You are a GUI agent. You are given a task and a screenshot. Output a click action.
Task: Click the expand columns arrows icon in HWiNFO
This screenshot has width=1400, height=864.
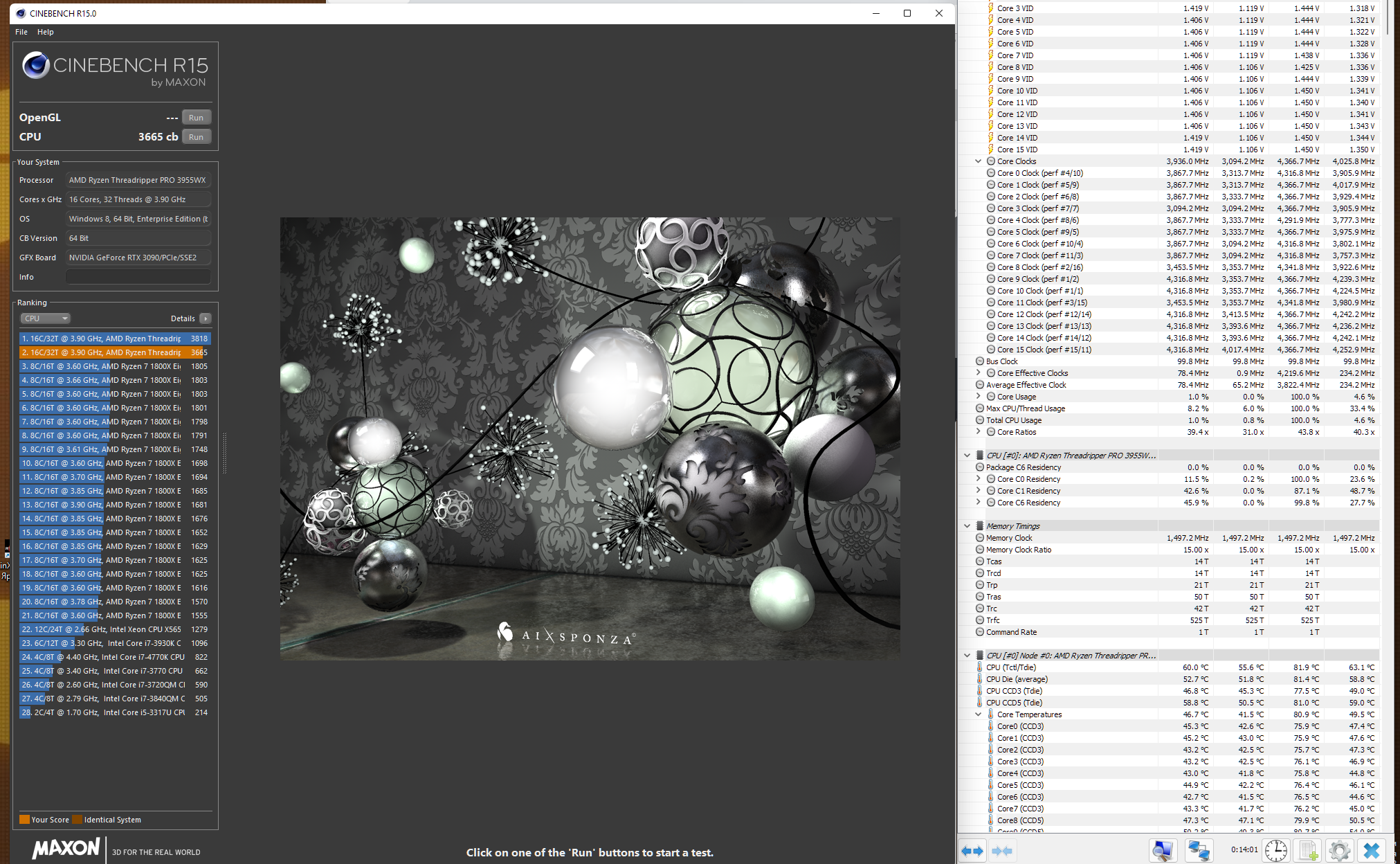click(972, 850)
